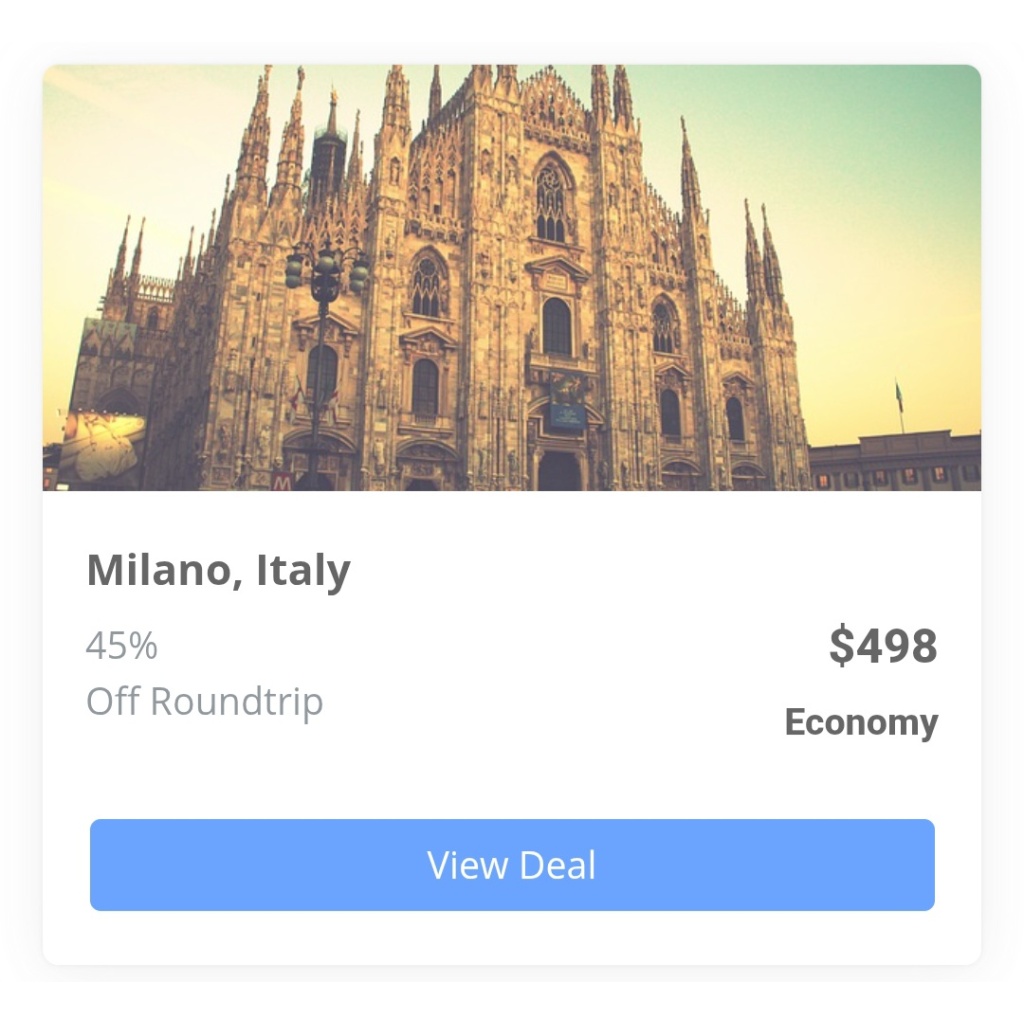Click the dollar sign in the price
The height and width of the screenshot is (1024, 1024).
(841, 645)
